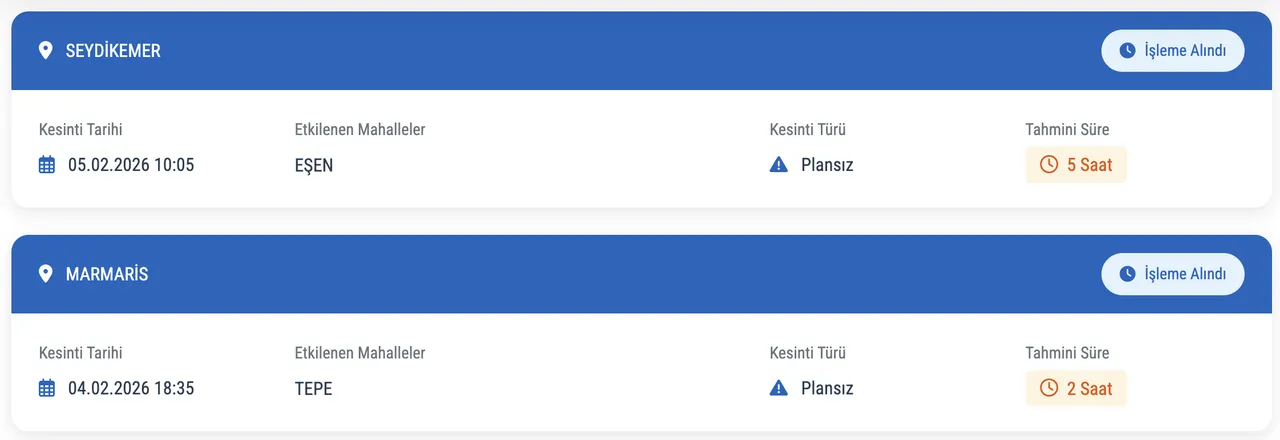
Task: Click the calendar icon next to 04.02.2026 18:35
Action: 47,389
